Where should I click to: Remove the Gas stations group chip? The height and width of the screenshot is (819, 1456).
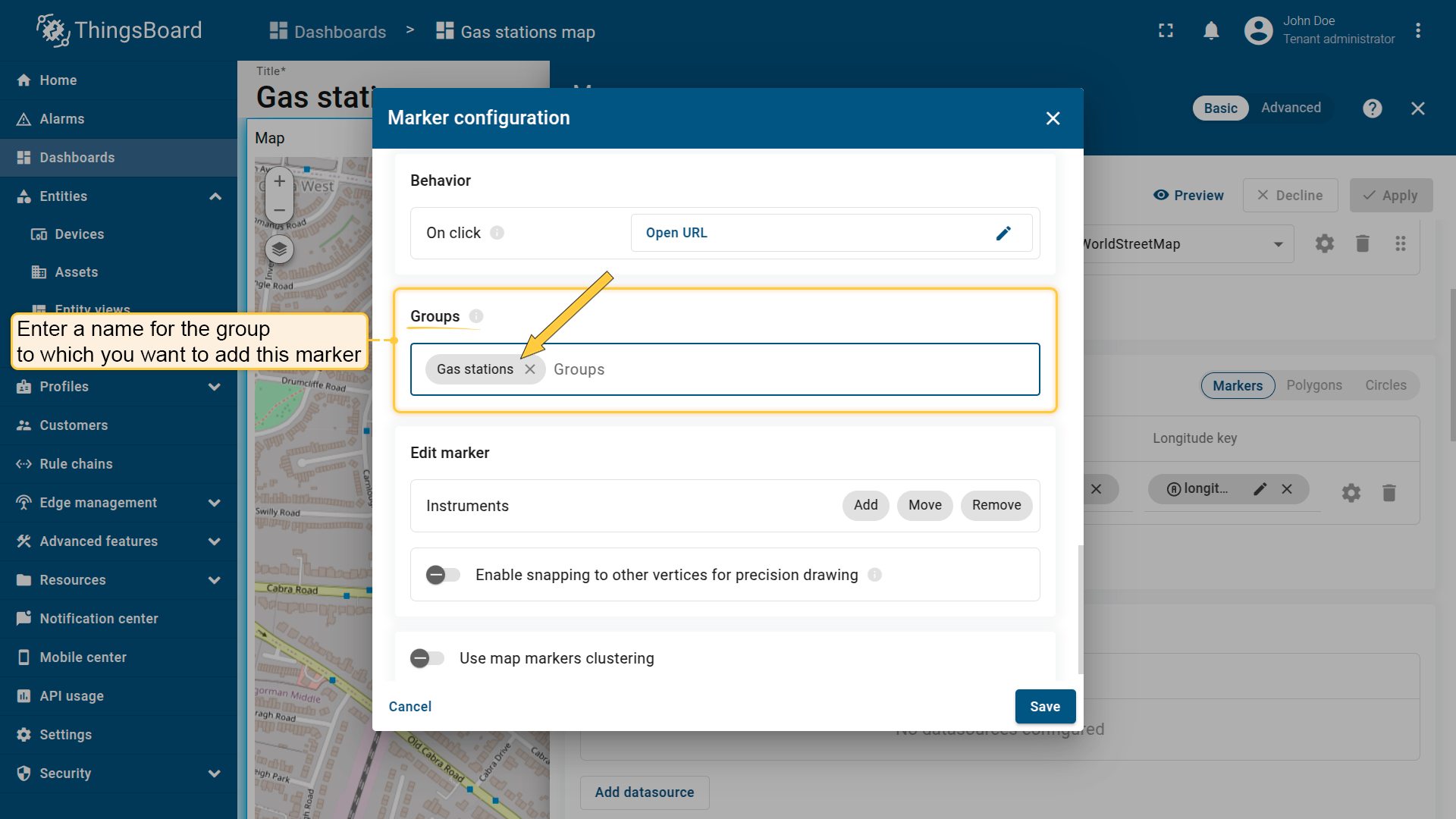point(530,369)
